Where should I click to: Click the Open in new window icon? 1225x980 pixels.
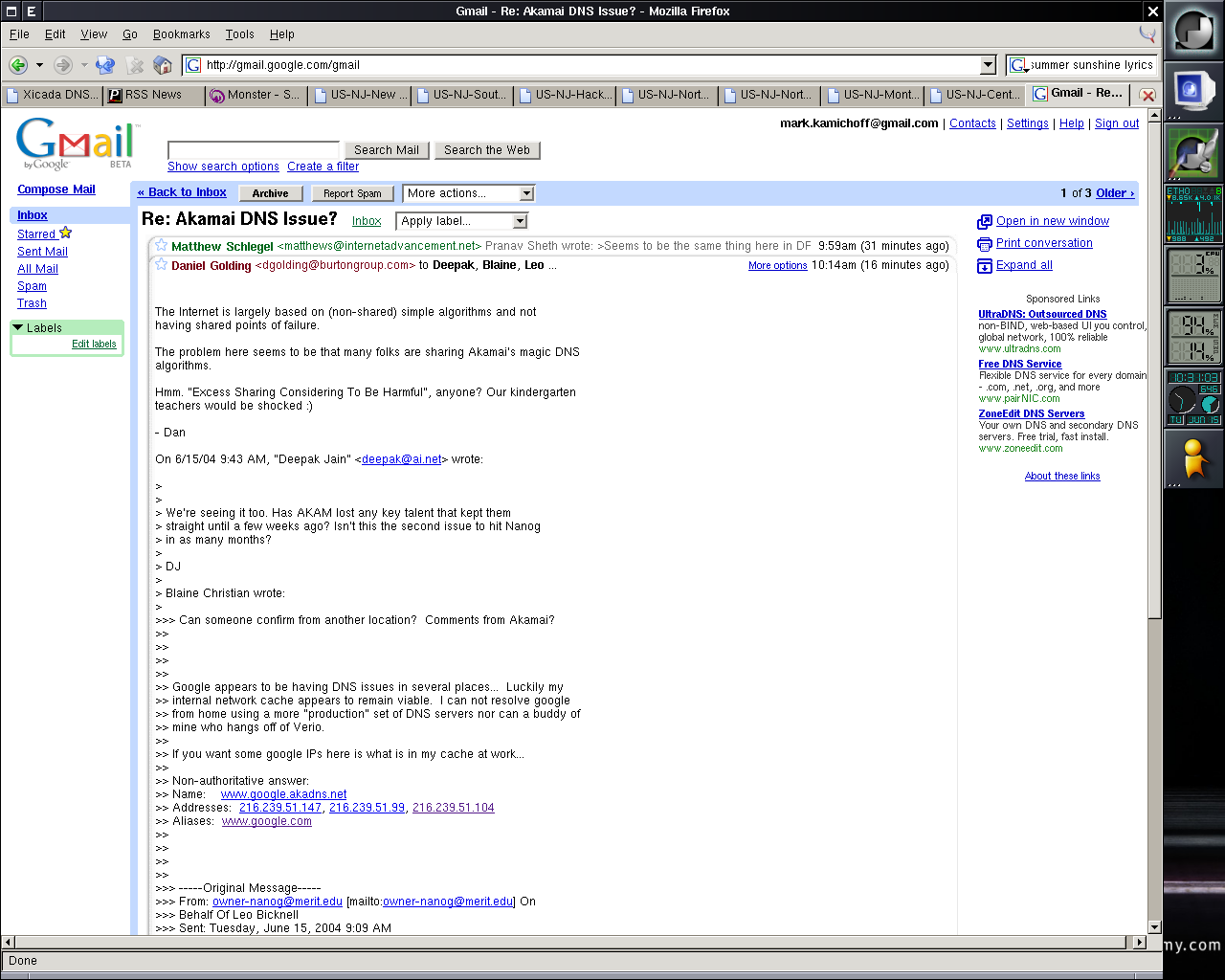point(985,221)
